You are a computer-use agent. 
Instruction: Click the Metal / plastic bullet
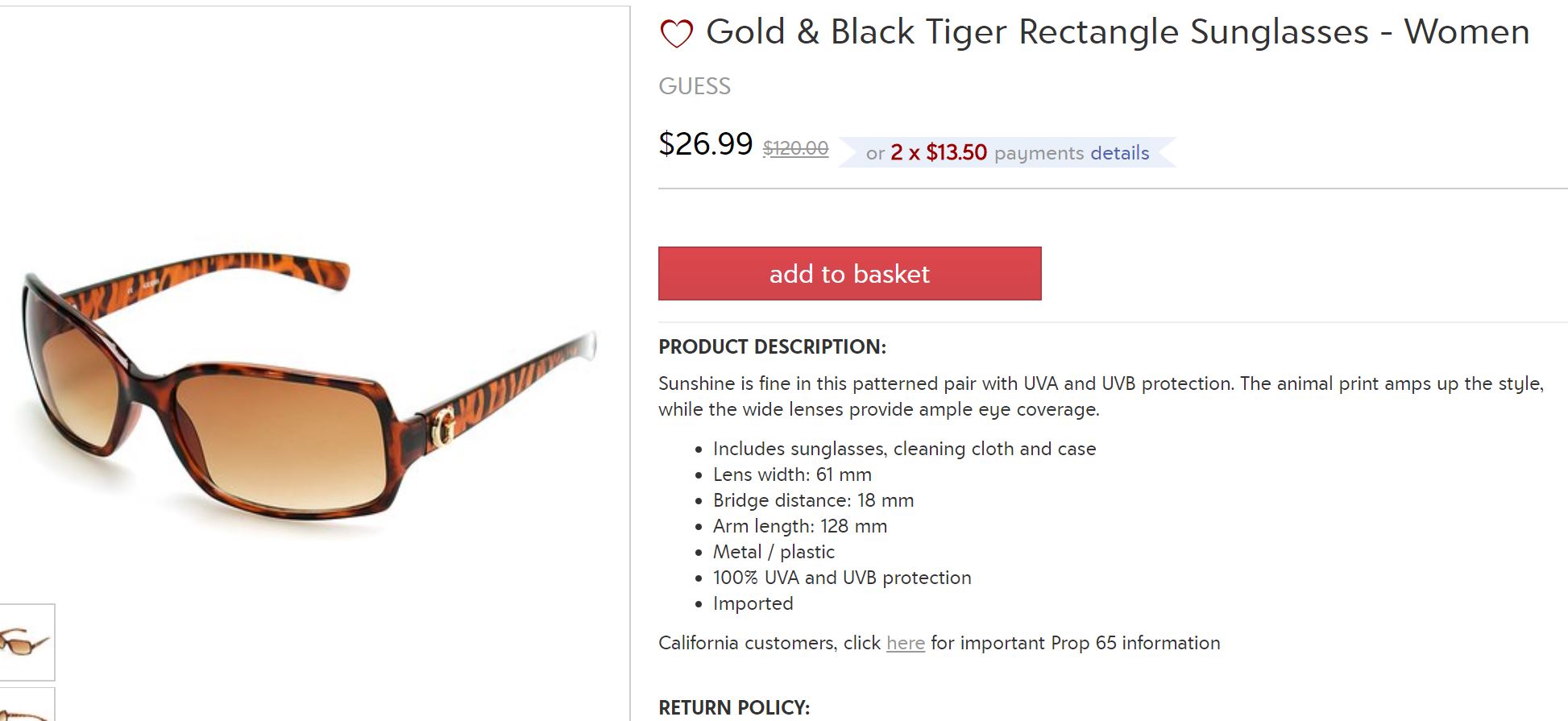point(774,552)
